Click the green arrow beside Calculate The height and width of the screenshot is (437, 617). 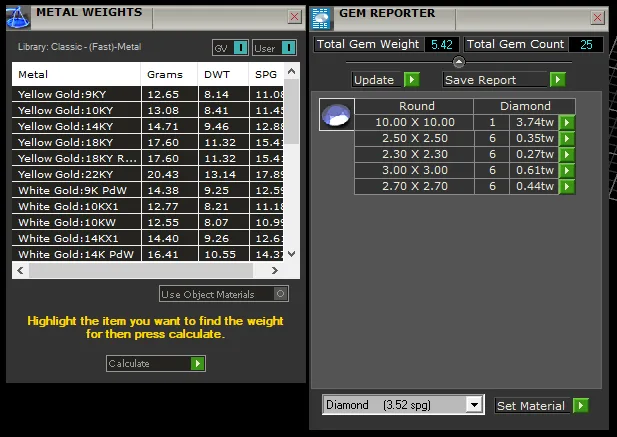198,363
